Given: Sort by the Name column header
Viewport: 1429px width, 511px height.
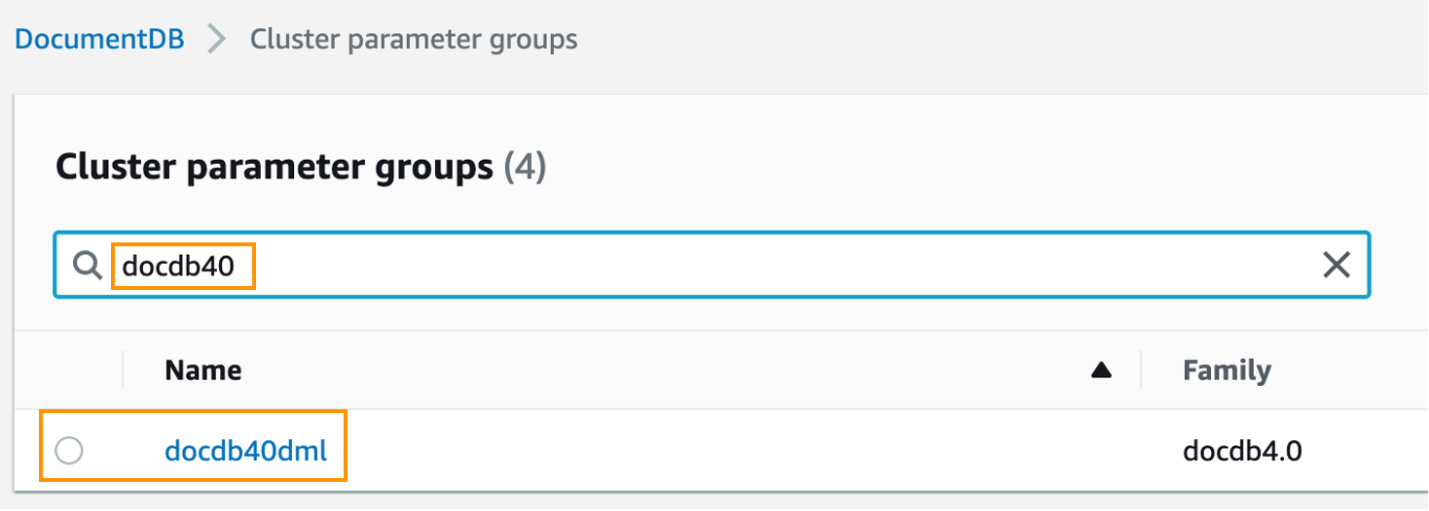Looking at the screenshot, I should click(x=203, y=371).
